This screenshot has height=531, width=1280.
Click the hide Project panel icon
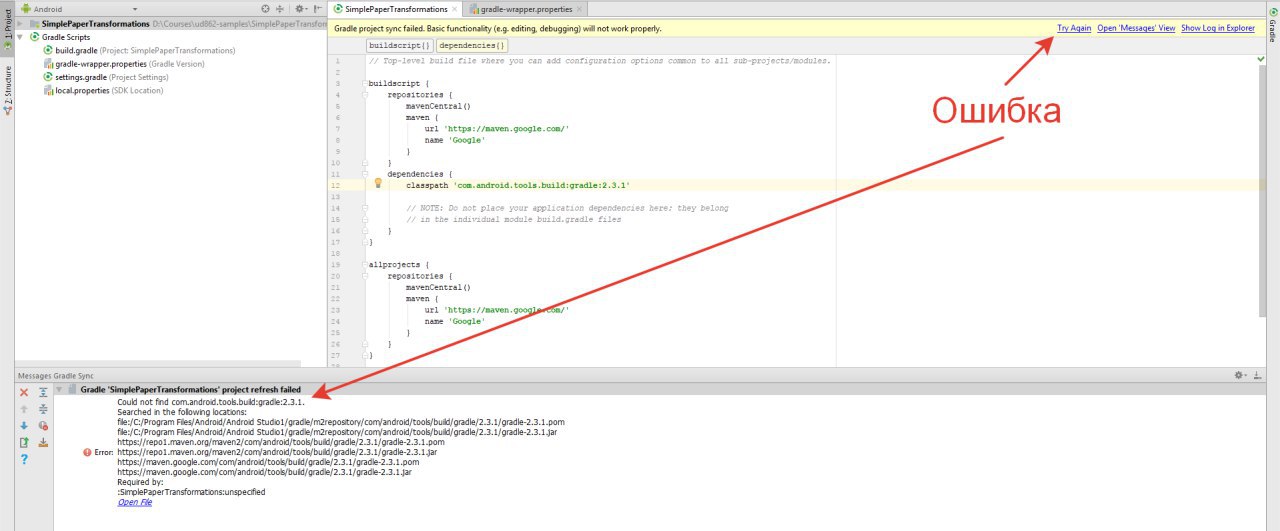[x=317, y=9]
